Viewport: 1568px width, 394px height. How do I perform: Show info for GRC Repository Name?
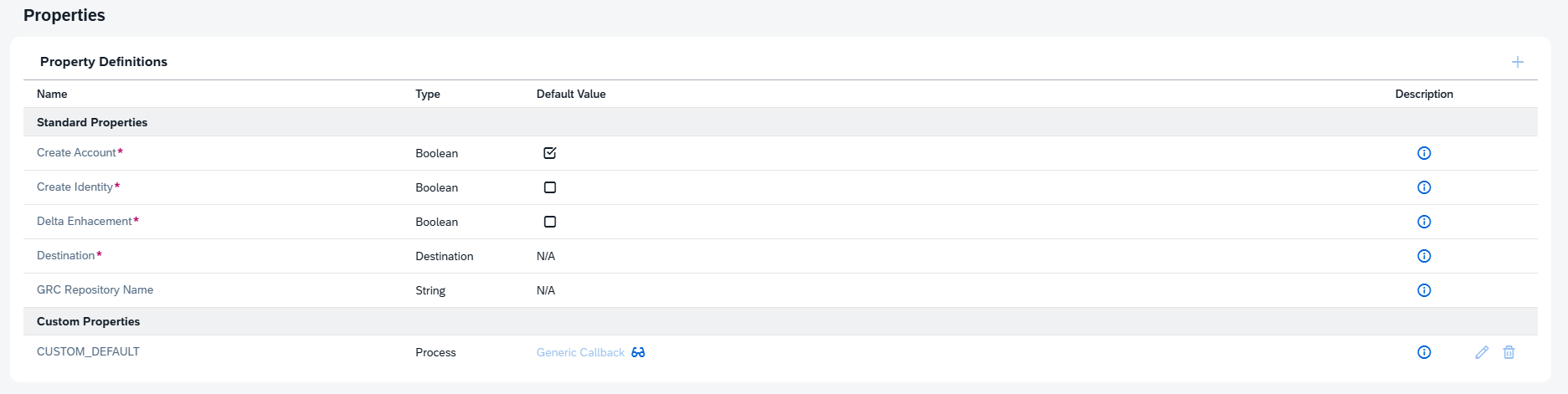click(x=1423, y=290)
